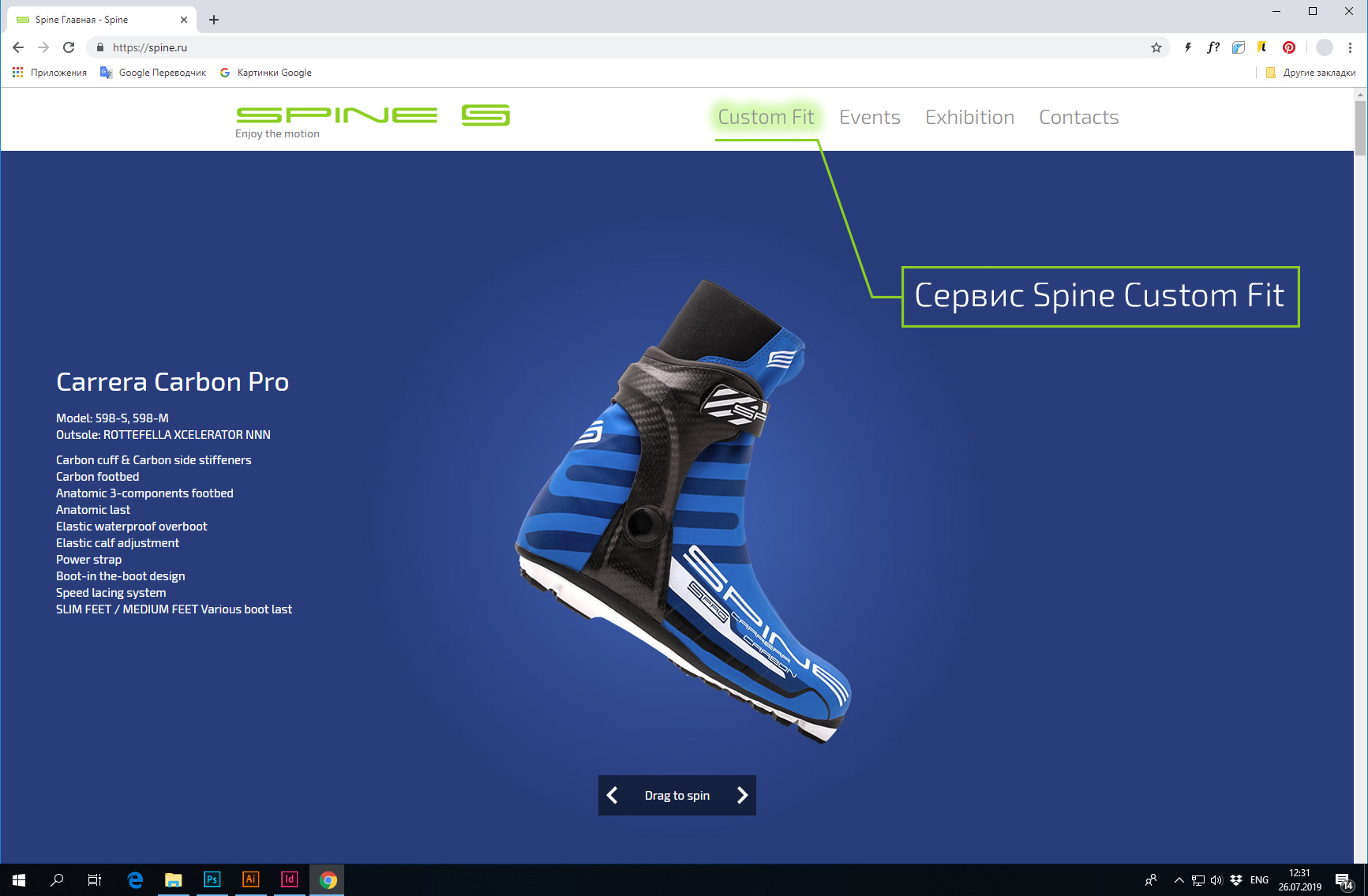1368x896 pixels.
Task: Switch to InDesign on the taskbar
Action: pos(290,879)
